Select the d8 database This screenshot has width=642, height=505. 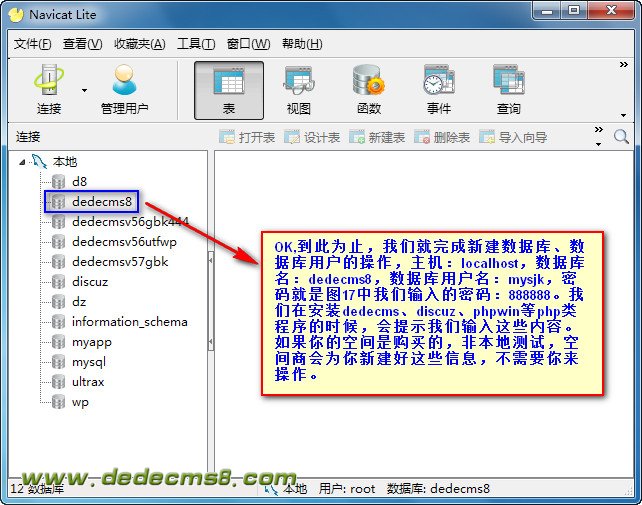point(79,181)
